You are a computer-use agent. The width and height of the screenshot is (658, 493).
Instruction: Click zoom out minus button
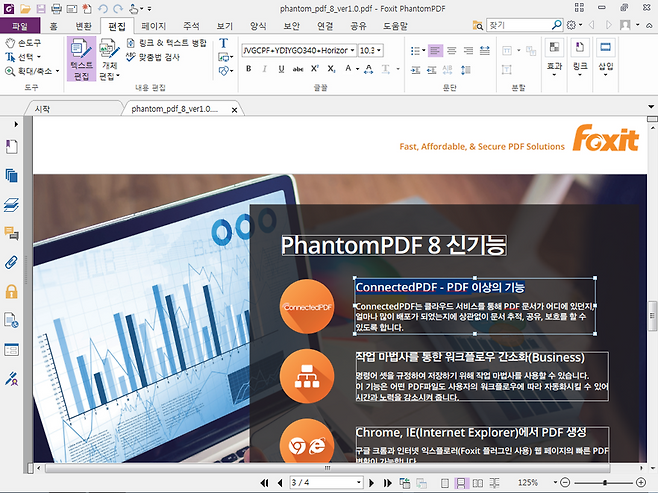(x=565, y=483)
